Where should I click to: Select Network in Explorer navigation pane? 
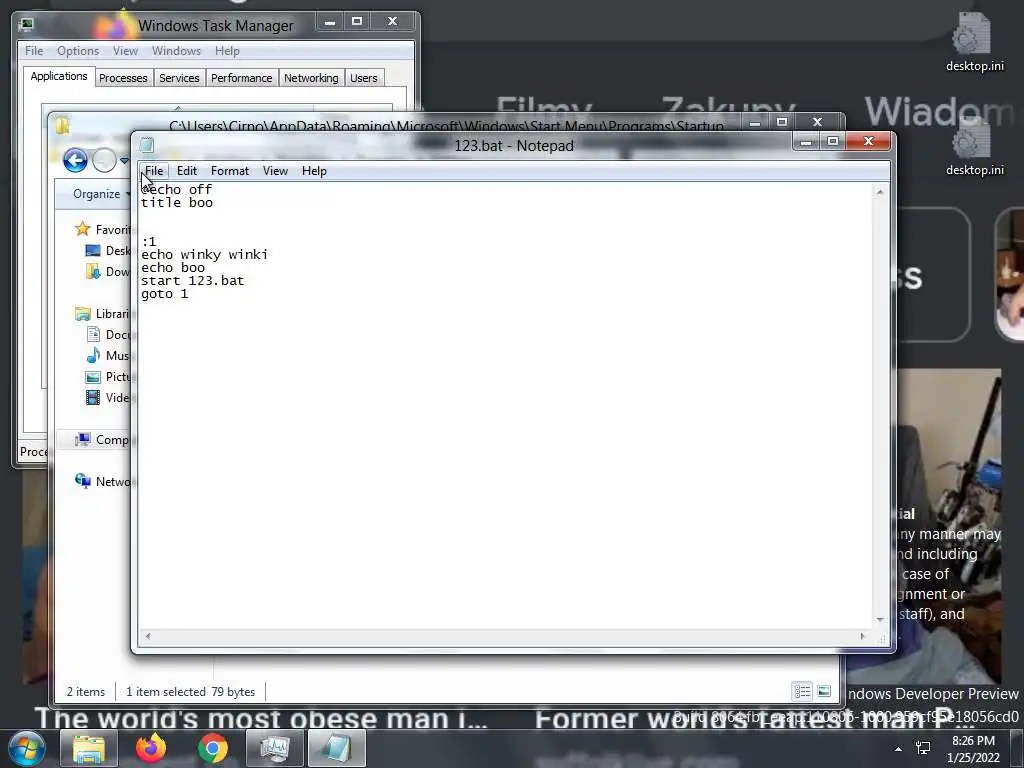103,482
